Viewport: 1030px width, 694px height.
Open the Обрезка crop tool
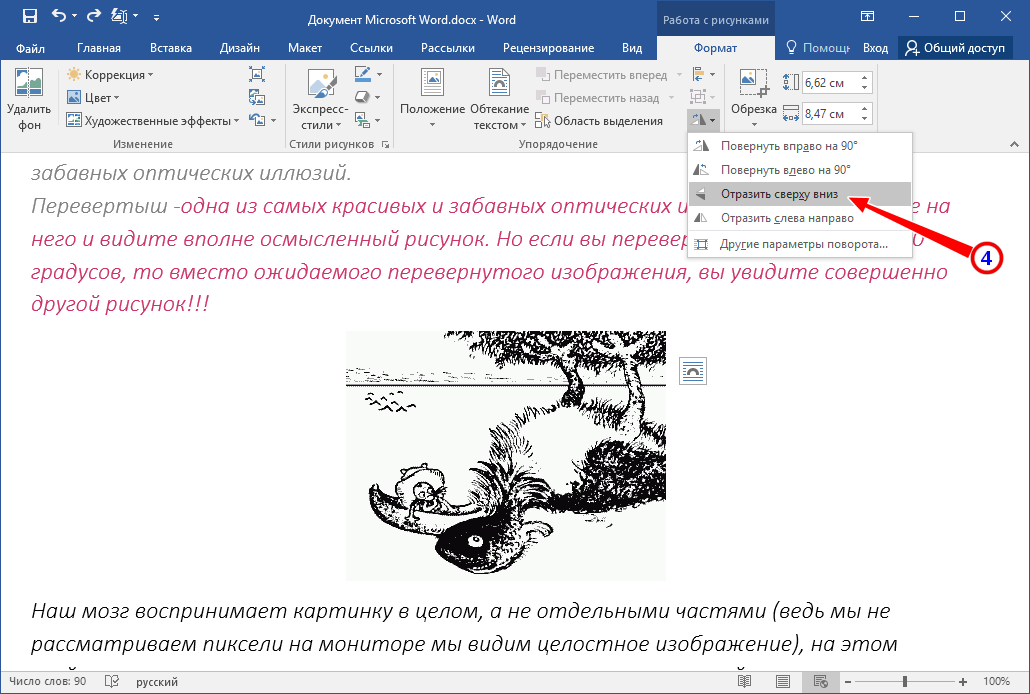pyautogui.click(x=753, y=99)
